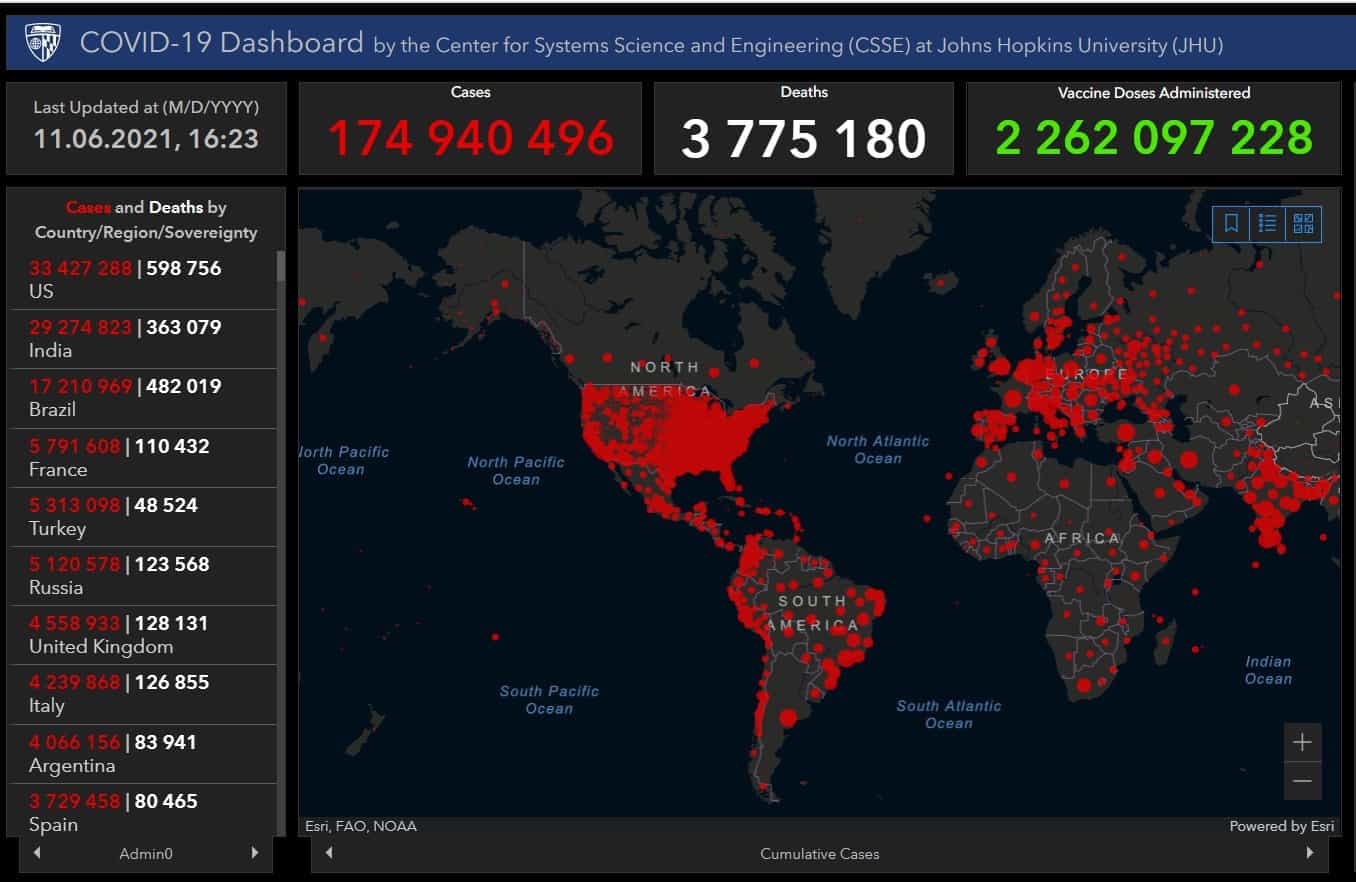Switch to next map after Cumulative Cases
Viewport: 1356px width, 882px height.
1310,853
